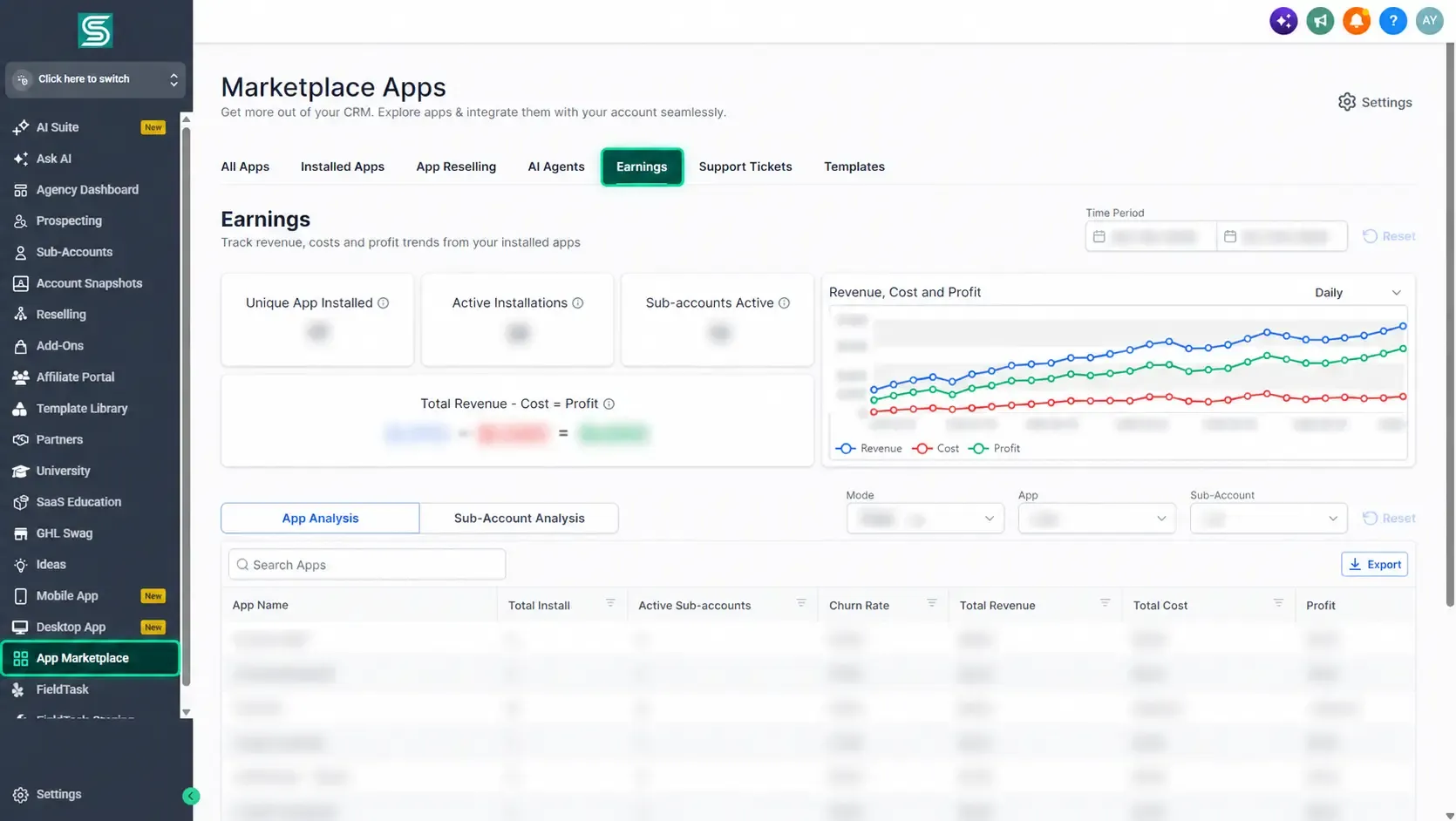Screen dimensions: 1456x821
Task: Click the Search Apps field
Action: tap(367, 565)
